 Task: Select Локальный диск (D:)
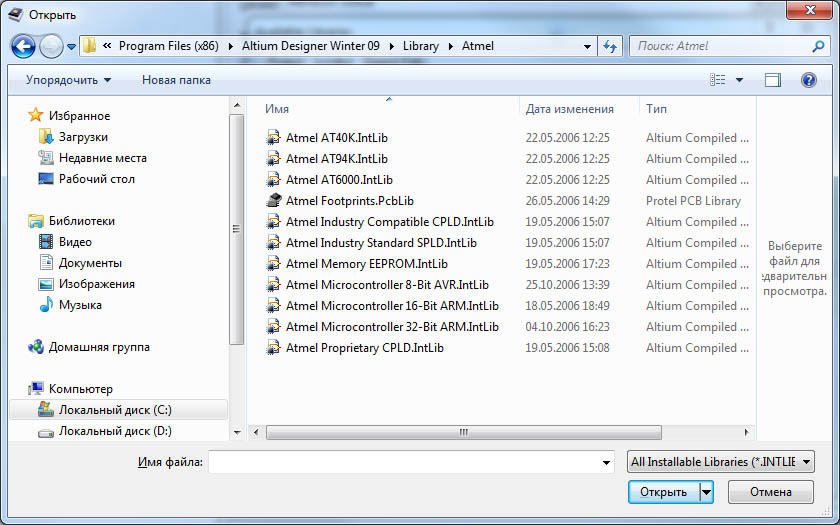[115, 431]
